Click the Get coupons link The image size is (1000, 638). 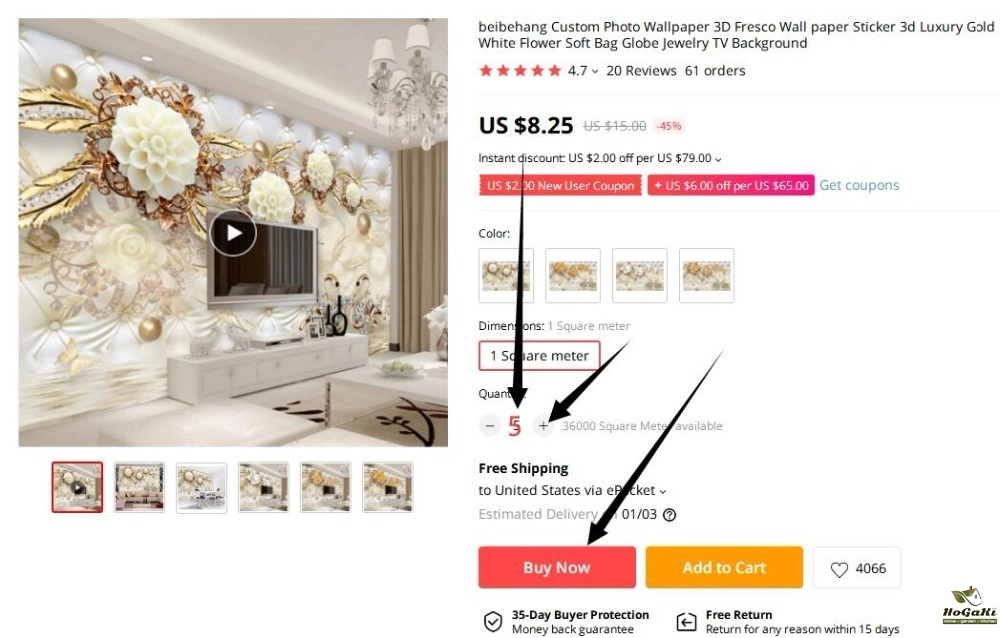coord(859,186)
